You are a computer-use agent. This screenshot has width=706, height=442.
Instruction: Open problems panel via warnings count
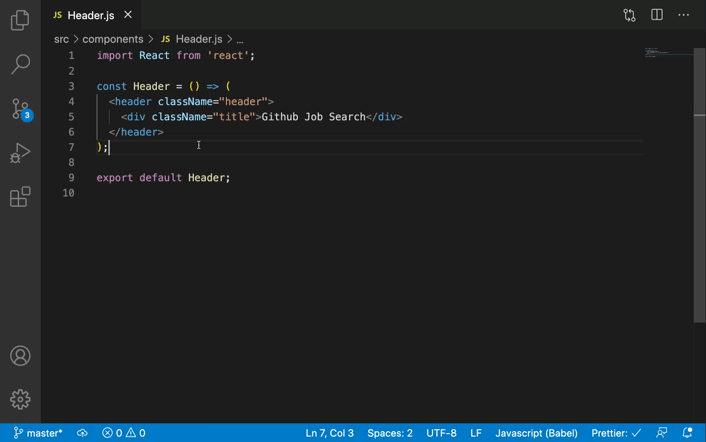tap(136, 433)
